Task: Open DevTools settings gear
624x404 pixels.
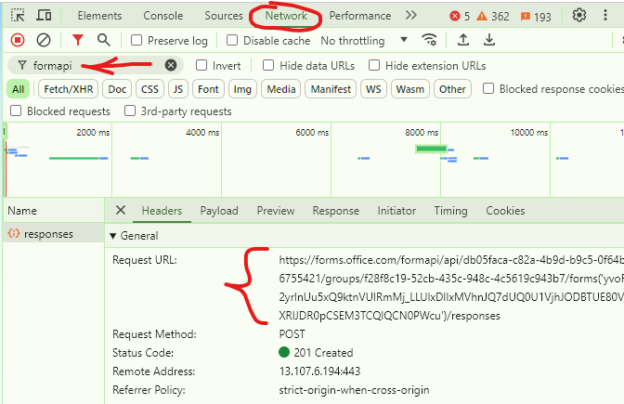Action: coord(579,16)
